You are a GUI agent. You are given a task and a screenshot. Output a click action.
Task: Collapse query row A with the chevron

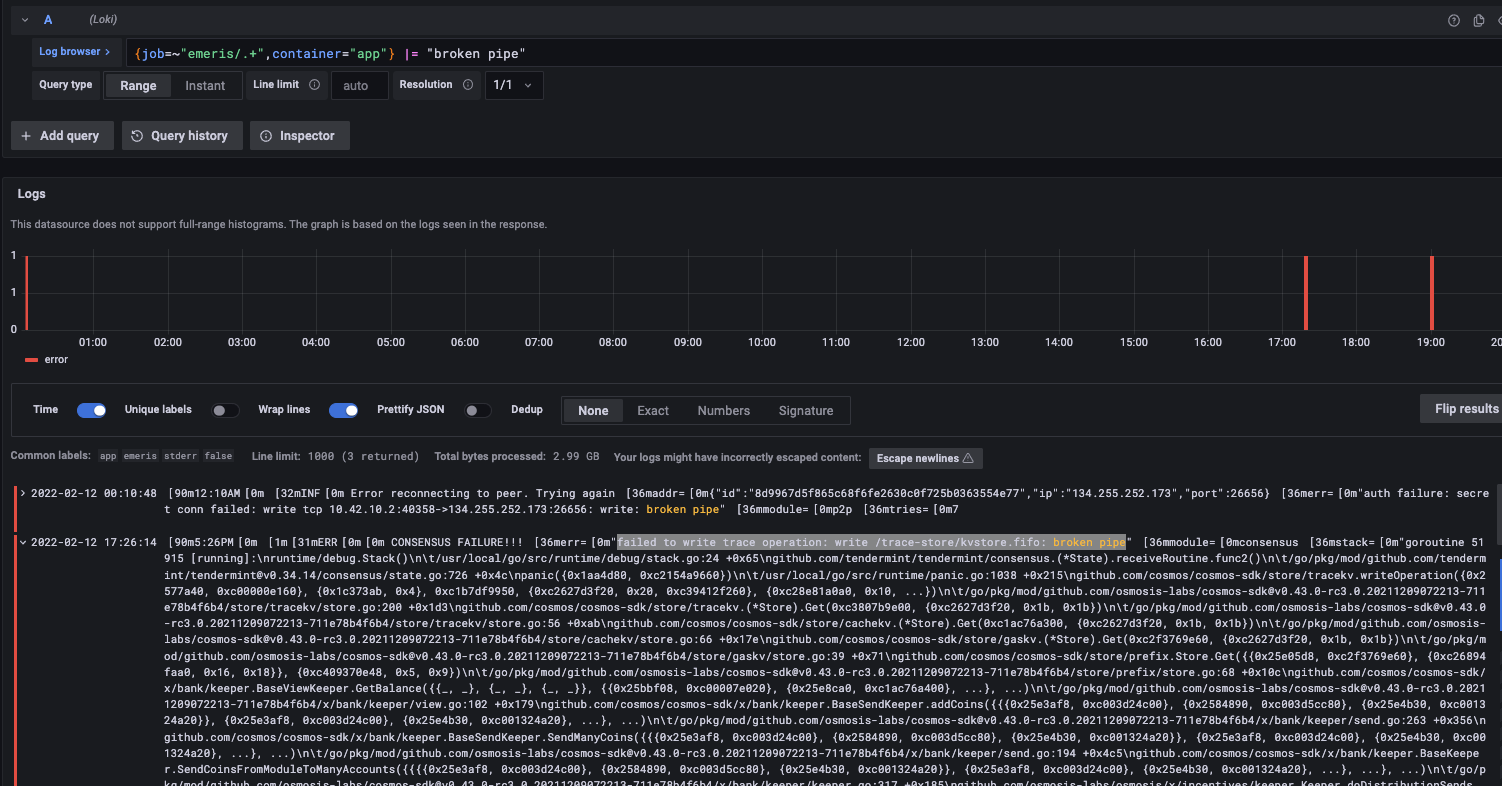25,20
